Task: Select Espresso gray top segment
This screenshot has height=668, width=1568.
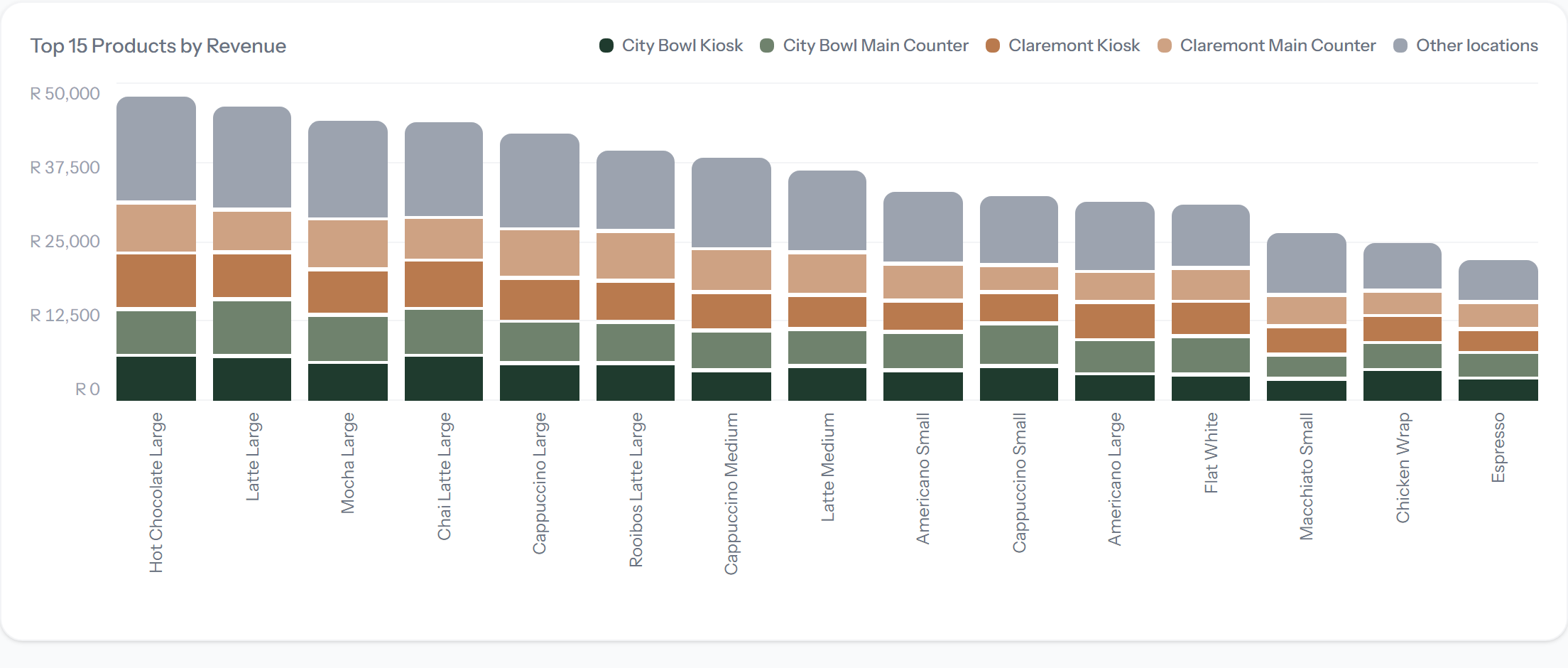Action: (1498, 280)
